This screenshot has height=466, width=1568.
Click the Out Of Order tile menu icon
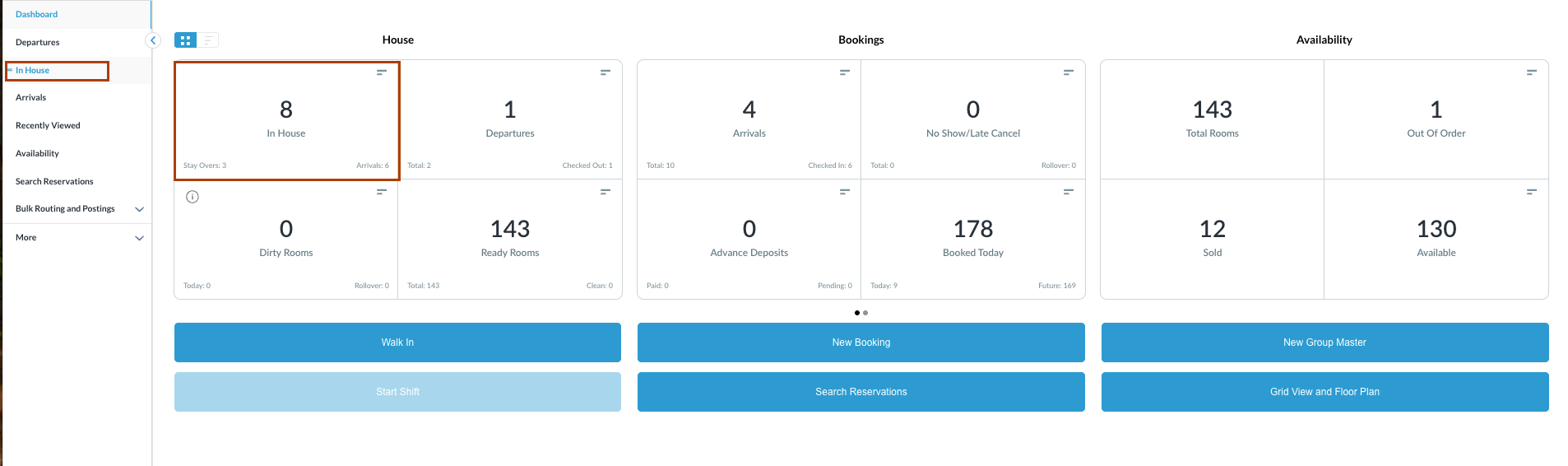[x=1531, y=72]
